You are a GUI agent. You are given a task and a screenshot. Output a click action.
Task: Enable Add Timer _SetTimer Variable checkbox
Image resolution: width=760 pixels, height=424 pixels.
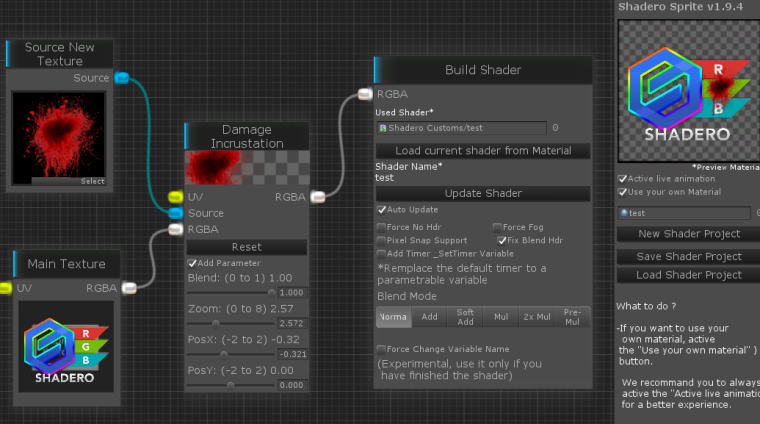[381, 254]
